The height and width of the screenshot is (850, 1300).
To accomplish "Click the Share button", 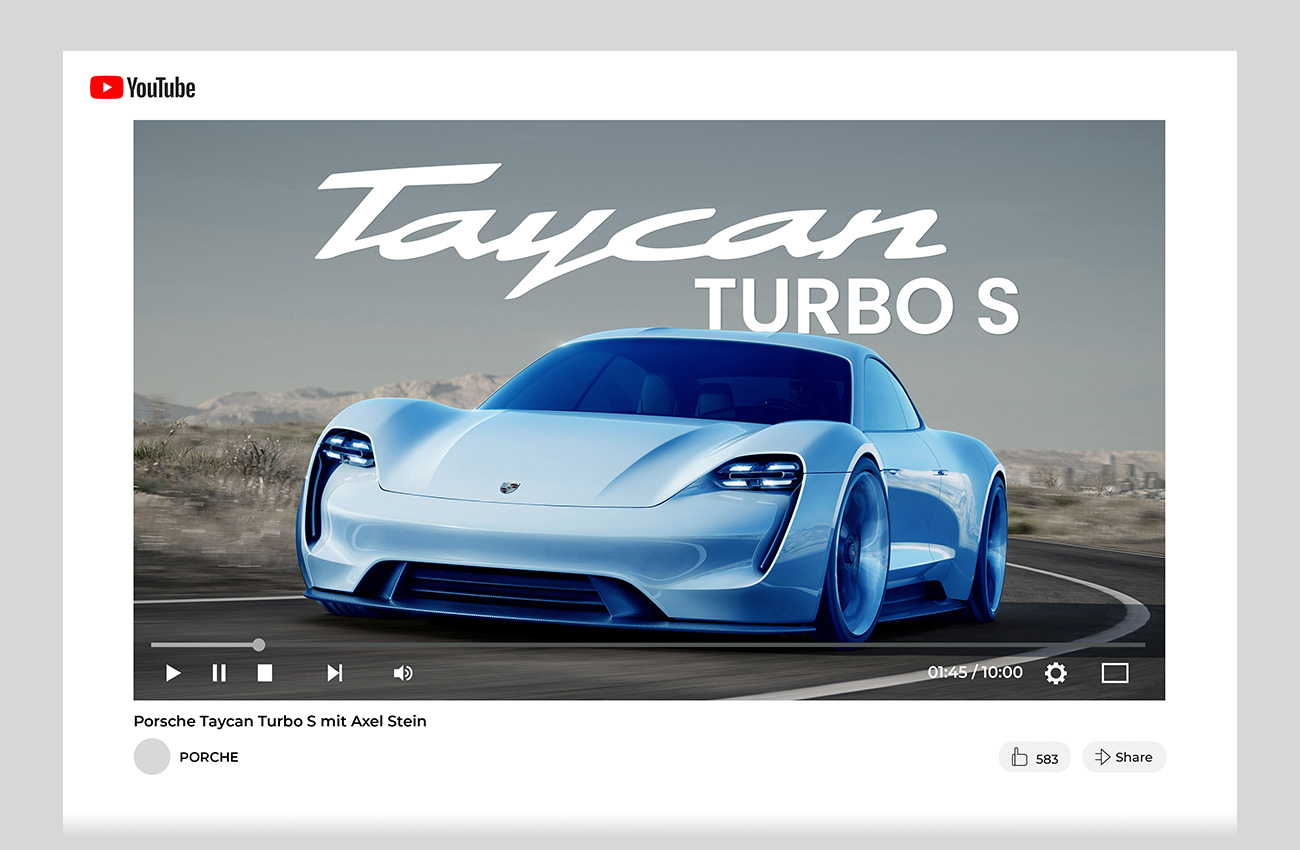I will (1124, 757).
